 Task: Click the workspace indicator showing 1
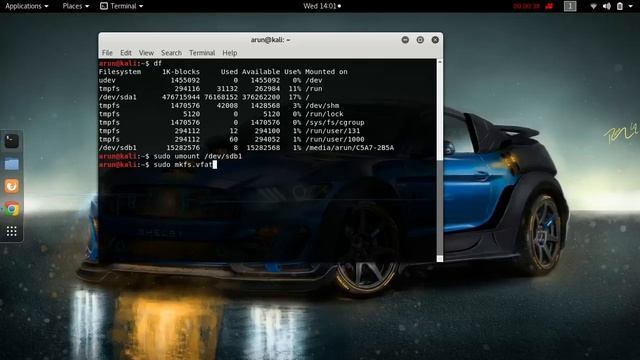coord(570,6)
